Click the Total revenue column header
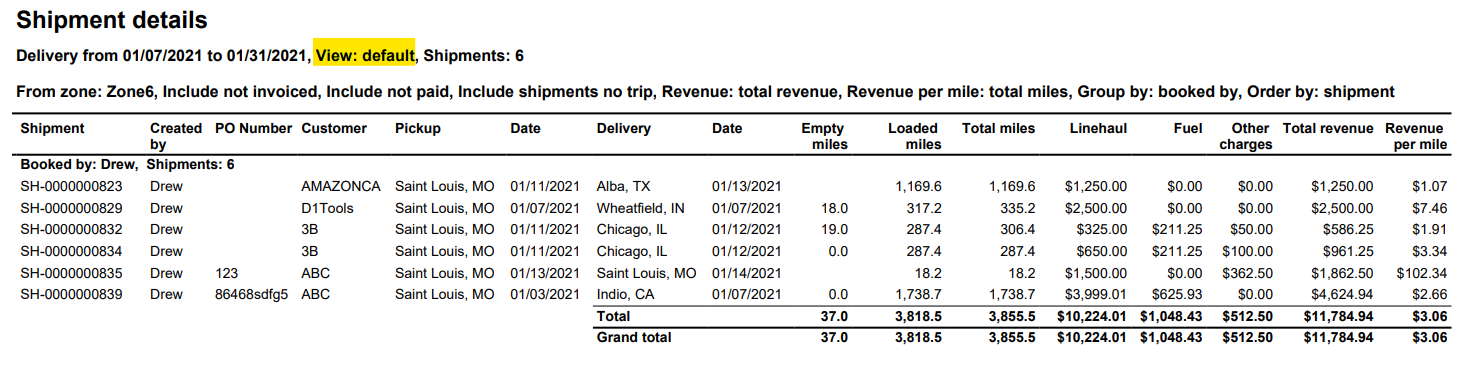This screenshot has height=380, width=1474. coord(1328,128)
